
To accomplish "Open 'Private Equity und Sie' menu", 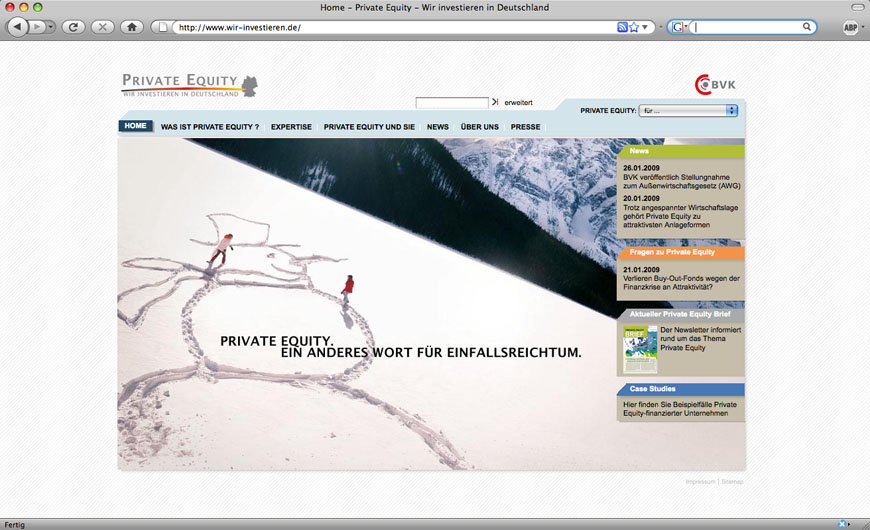I will [369, 127].
